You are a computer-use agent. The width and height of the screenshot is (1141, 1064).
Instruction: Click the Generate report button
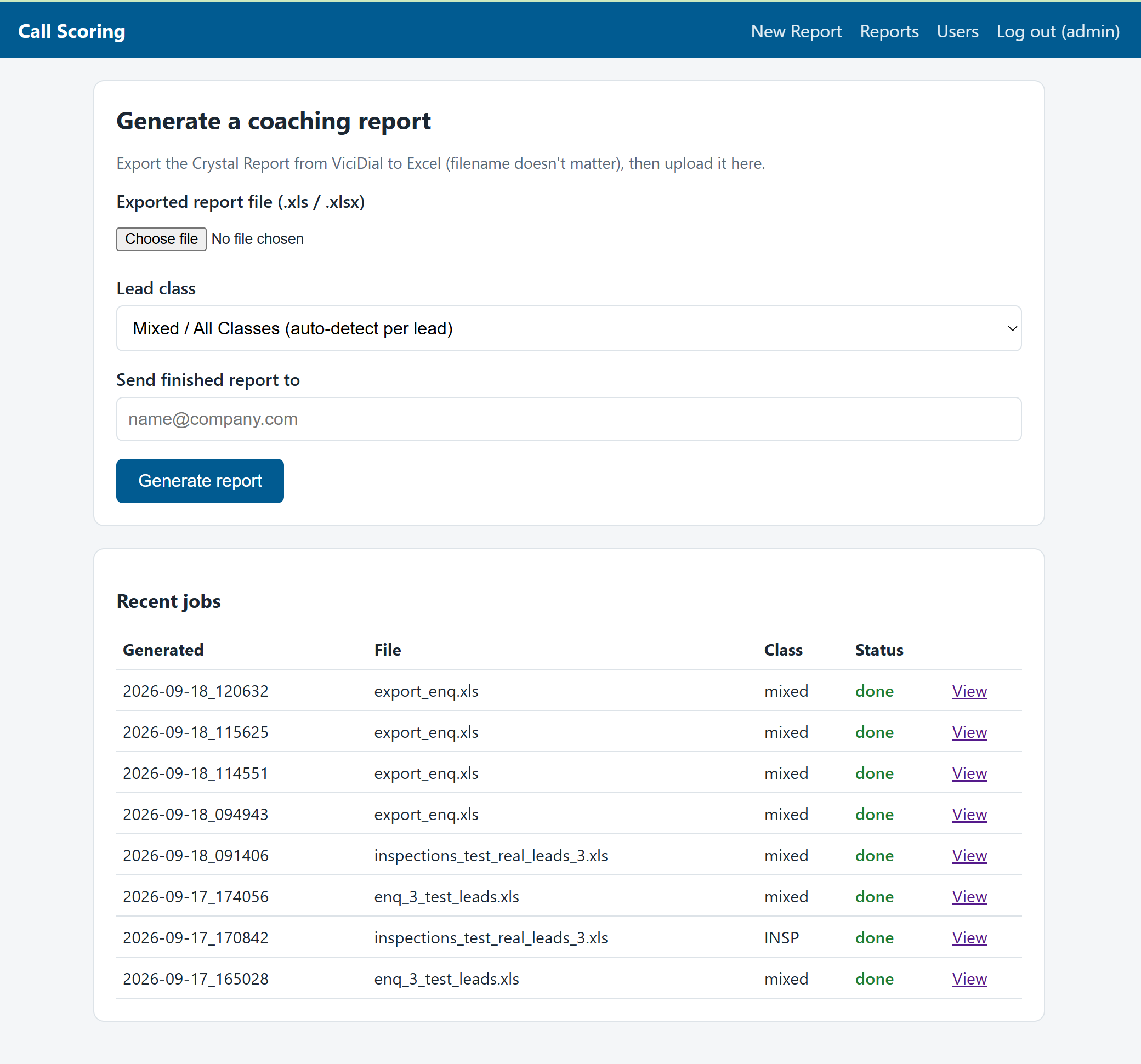click(x=200, y=481)
